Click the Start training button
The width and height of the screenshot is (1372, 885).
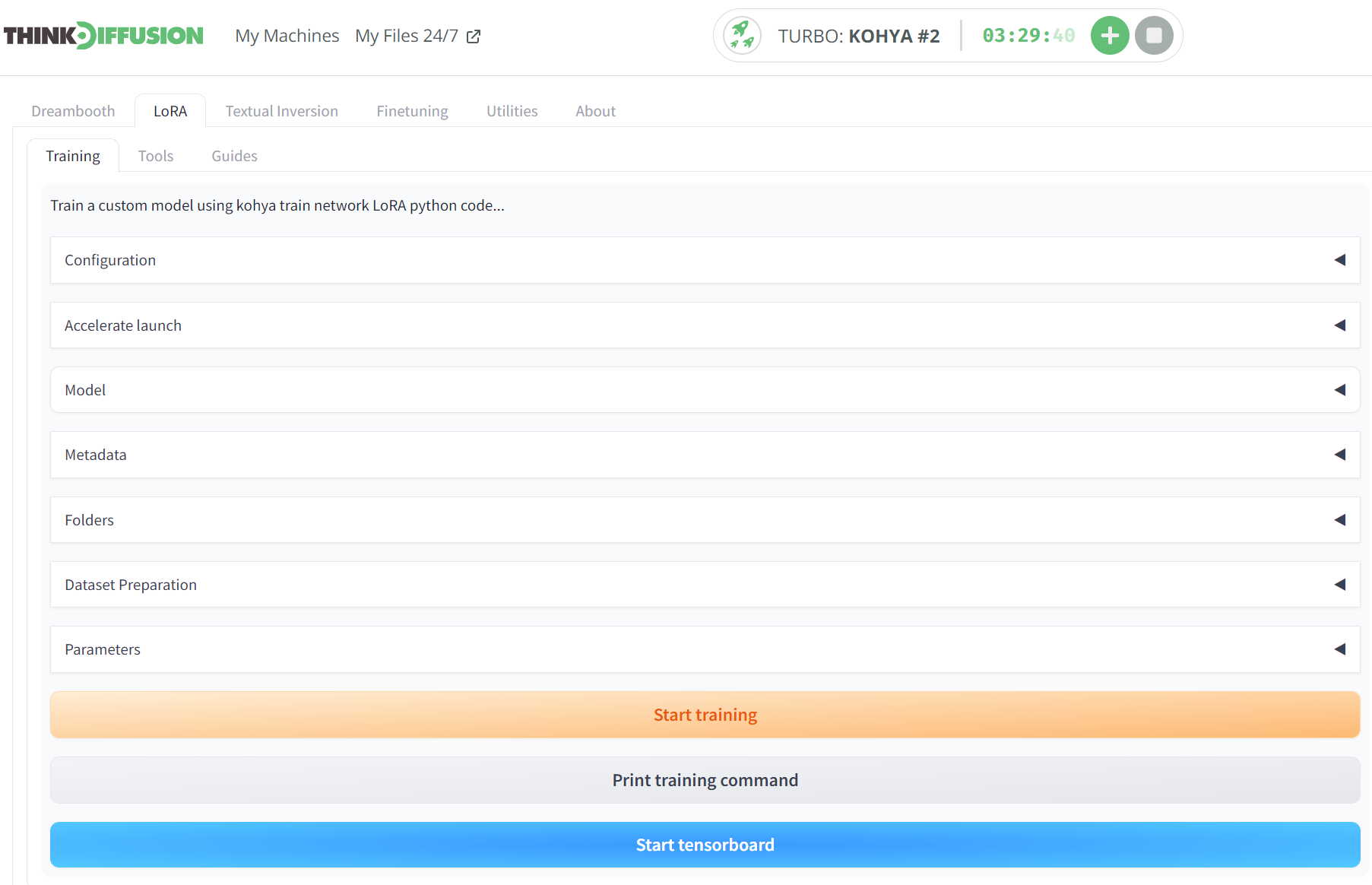705,715
